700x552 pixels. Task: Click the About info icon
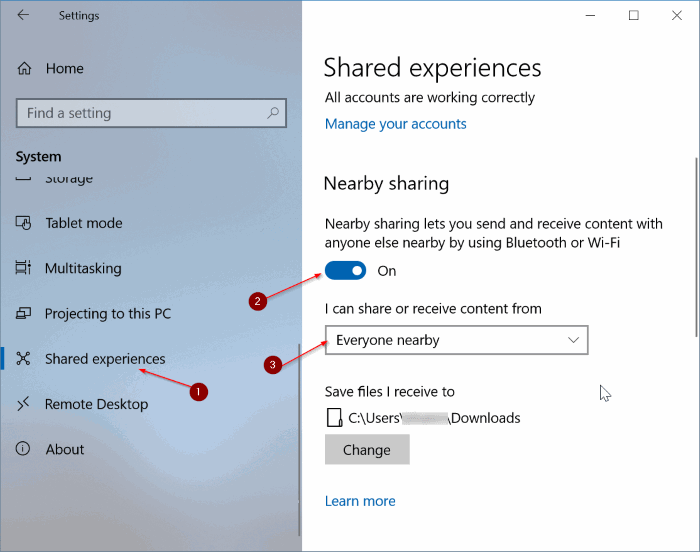(x=24, y=450)
